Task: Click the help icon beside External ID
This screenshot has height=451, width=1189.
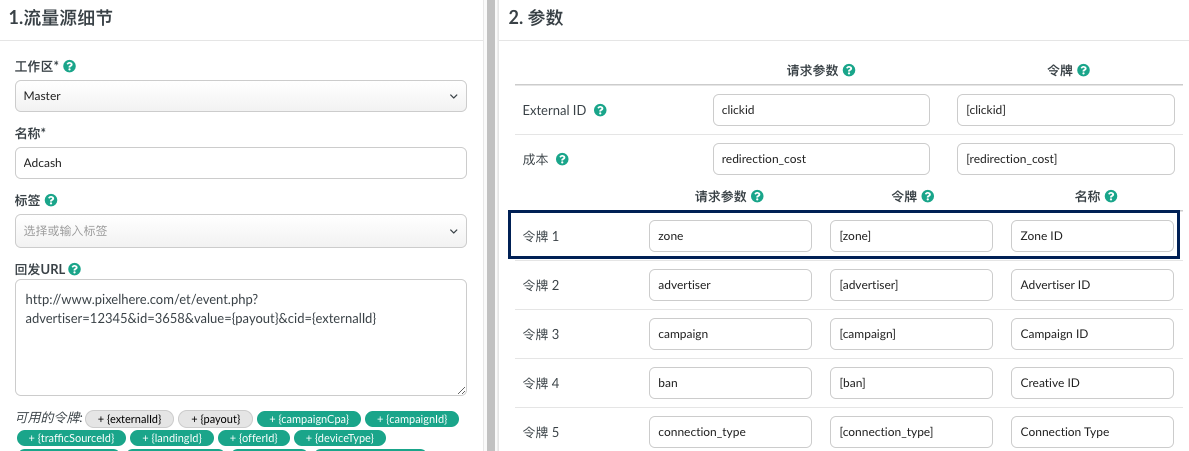Action: tap(600, 110)
